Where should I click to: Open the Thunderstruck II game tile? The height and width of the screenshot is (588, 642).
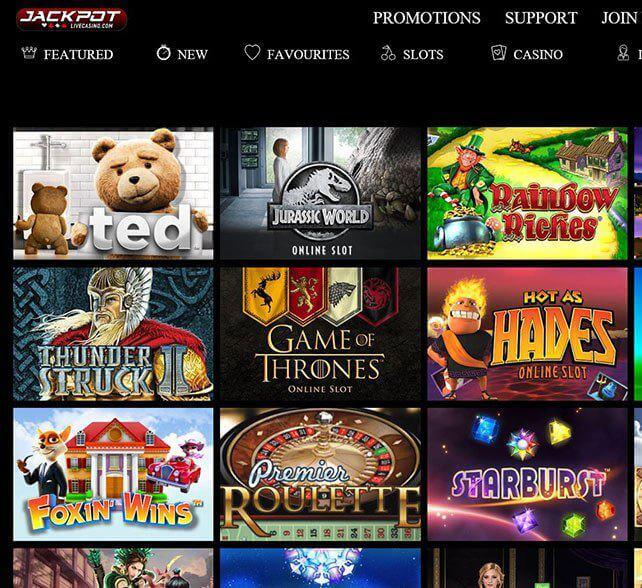tap(113, 334)
